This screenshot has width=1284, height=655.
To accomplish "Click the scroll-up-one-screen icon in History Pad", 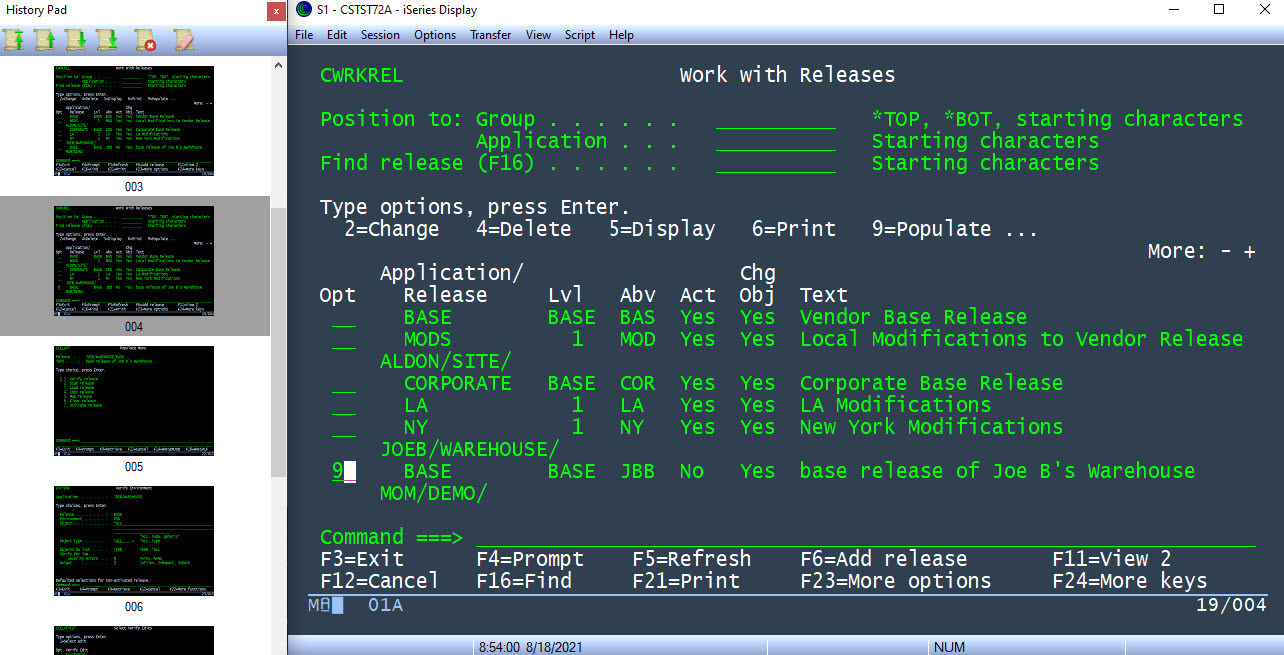I will click(x=43, y=37).
